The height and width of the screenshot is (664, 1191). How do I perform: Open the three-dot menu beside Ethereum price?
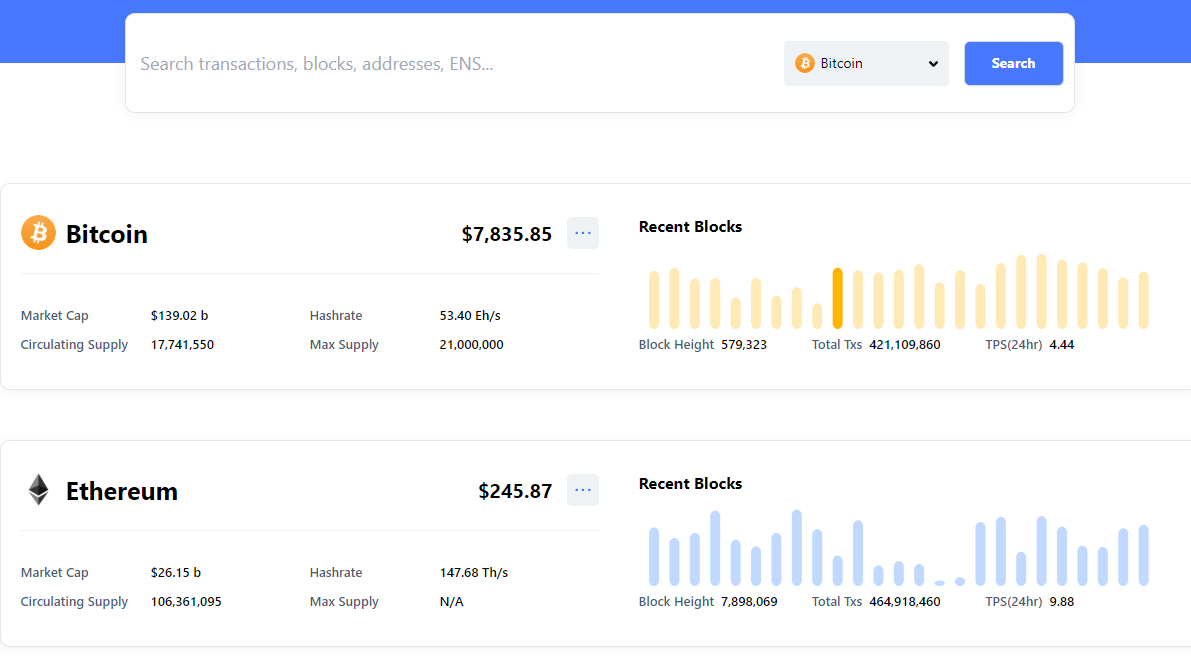pyautogui.click(x=583, y=490)
